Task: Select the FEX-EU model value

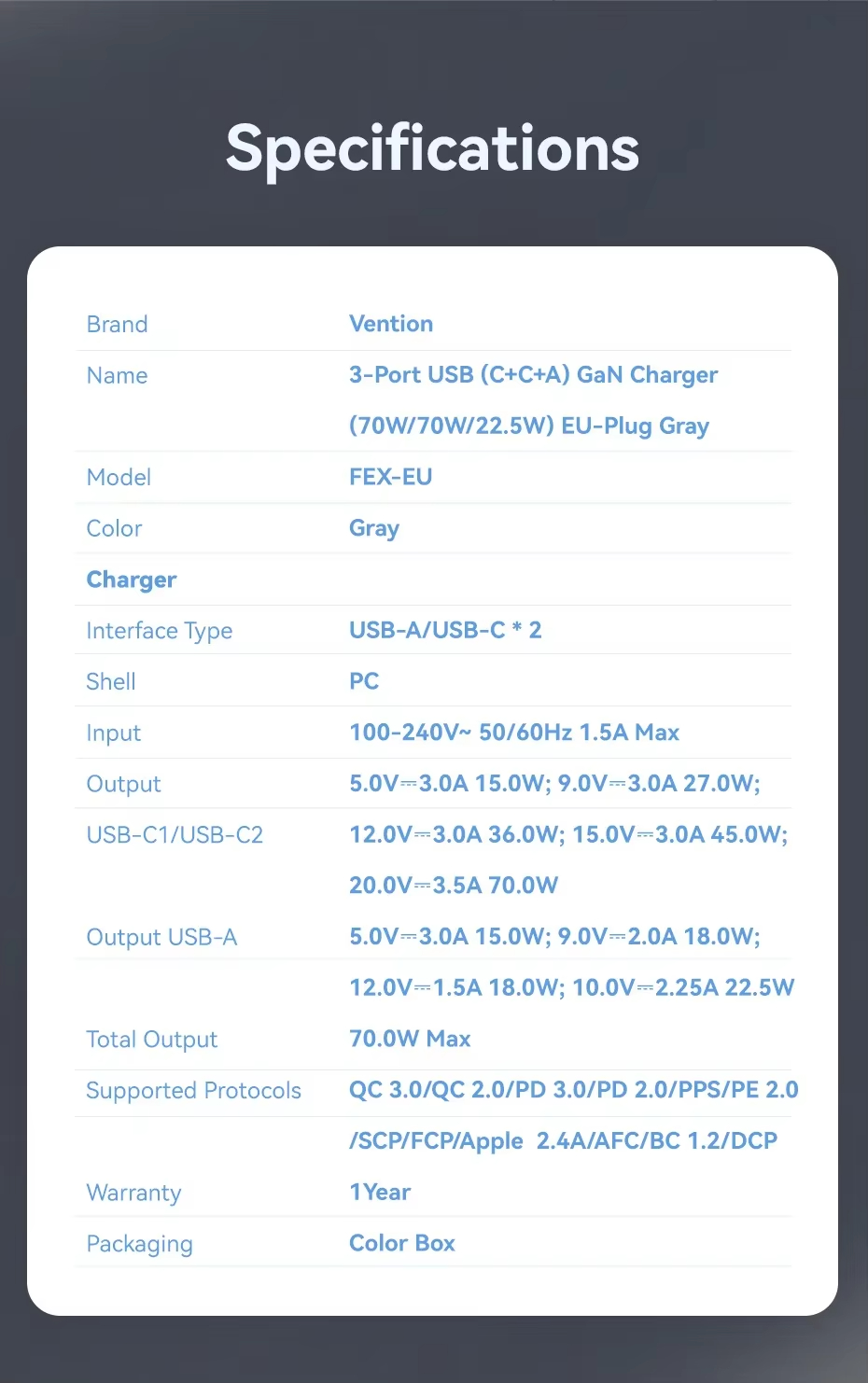Action: tap(390, 477)
